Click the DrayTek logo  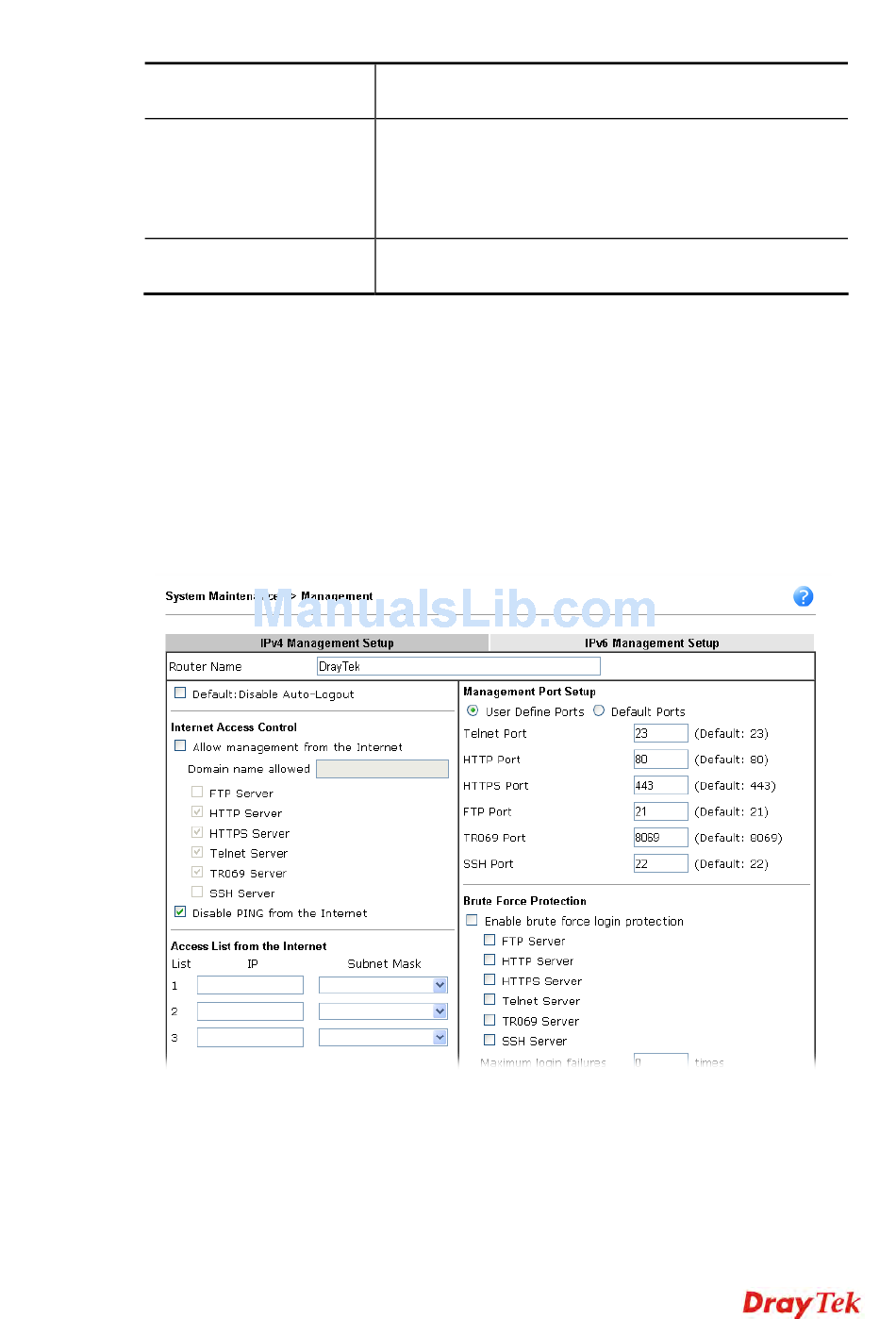(802, 1303)
